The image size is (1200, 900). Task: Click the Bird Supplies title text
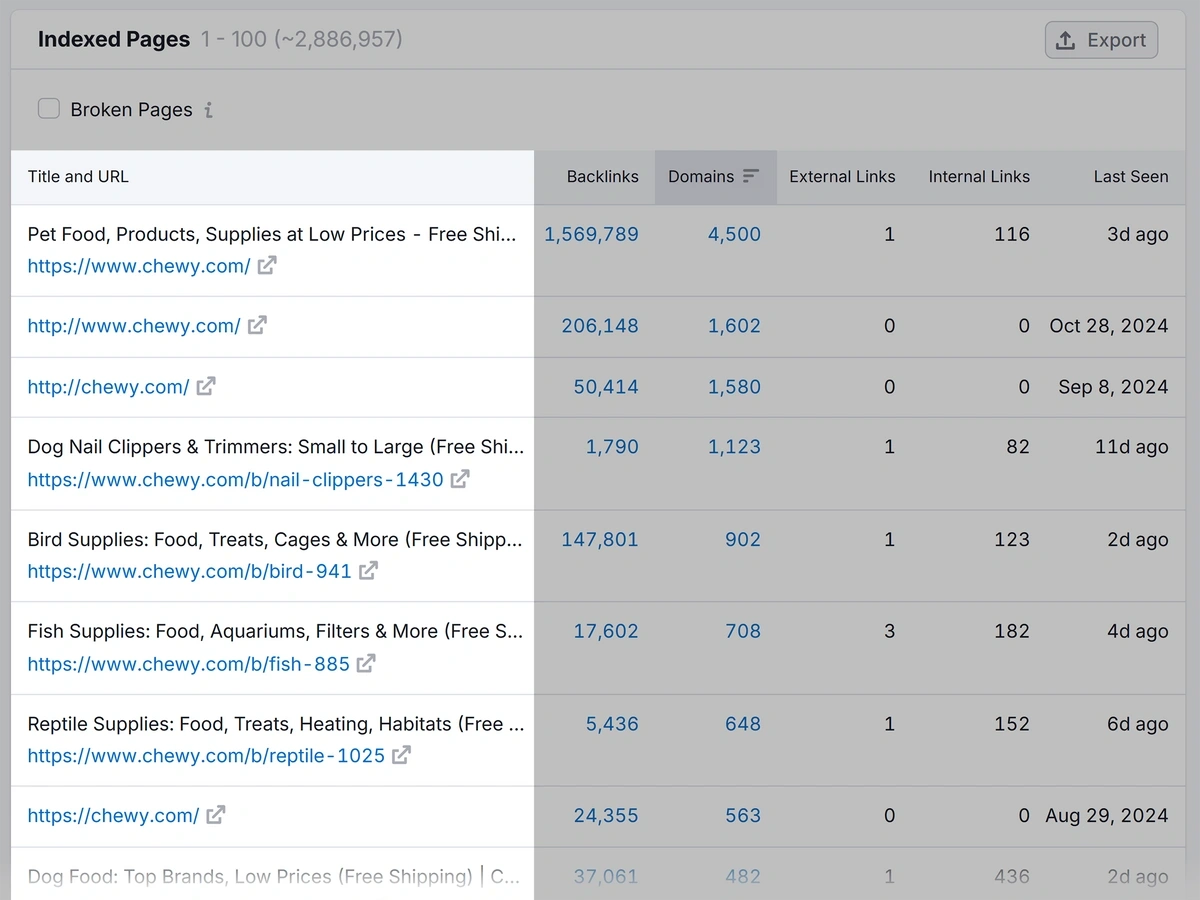pyautogui.click(x=275, y=539)
